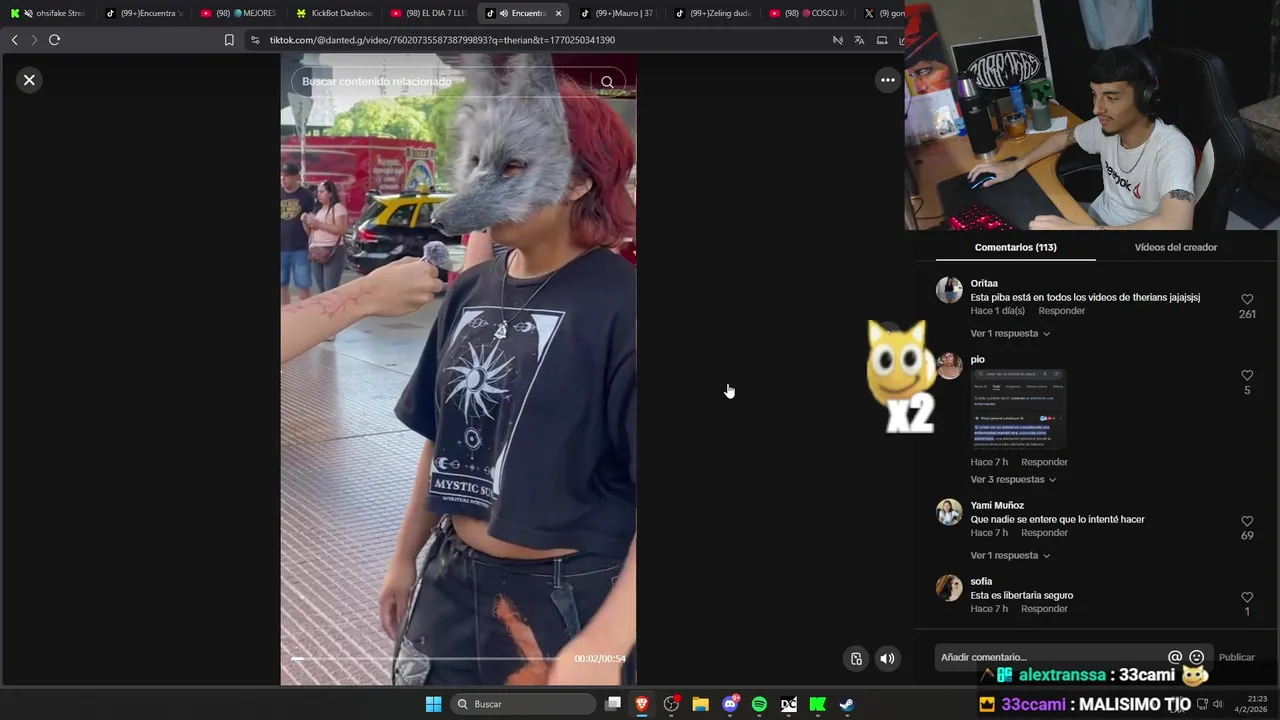This screenshot has height=720, width=1280.
Task: Open the Kick app taskbar icon
Action: 817,704
